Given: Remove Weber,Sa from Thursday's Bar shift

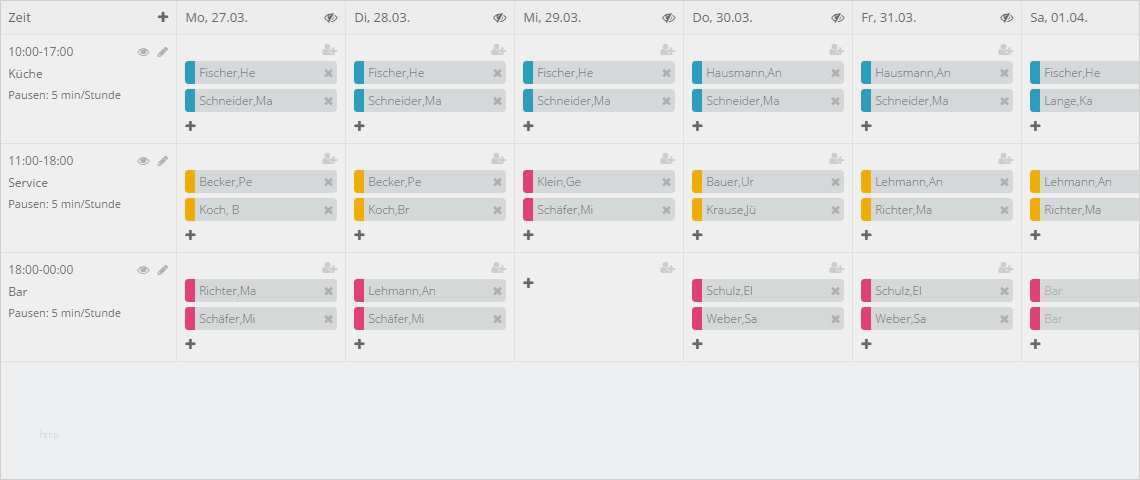Looking at the screenshot, I should click(x=835, y=319).
